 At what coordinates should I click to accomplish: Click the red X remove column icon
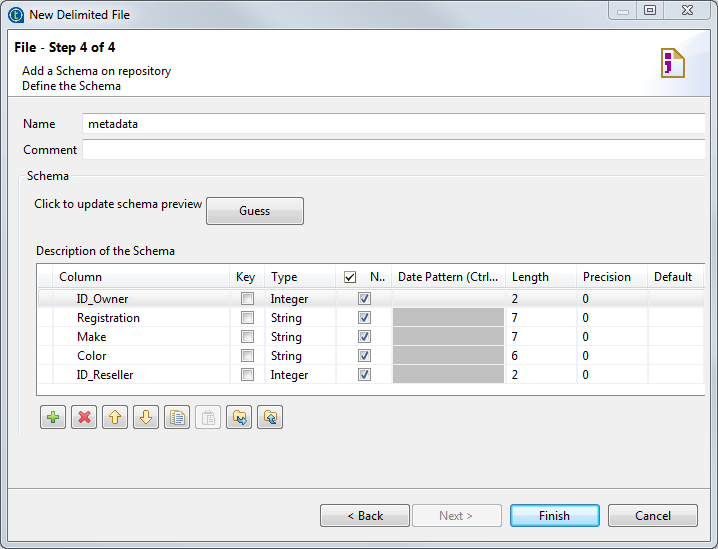pos(84,417)
